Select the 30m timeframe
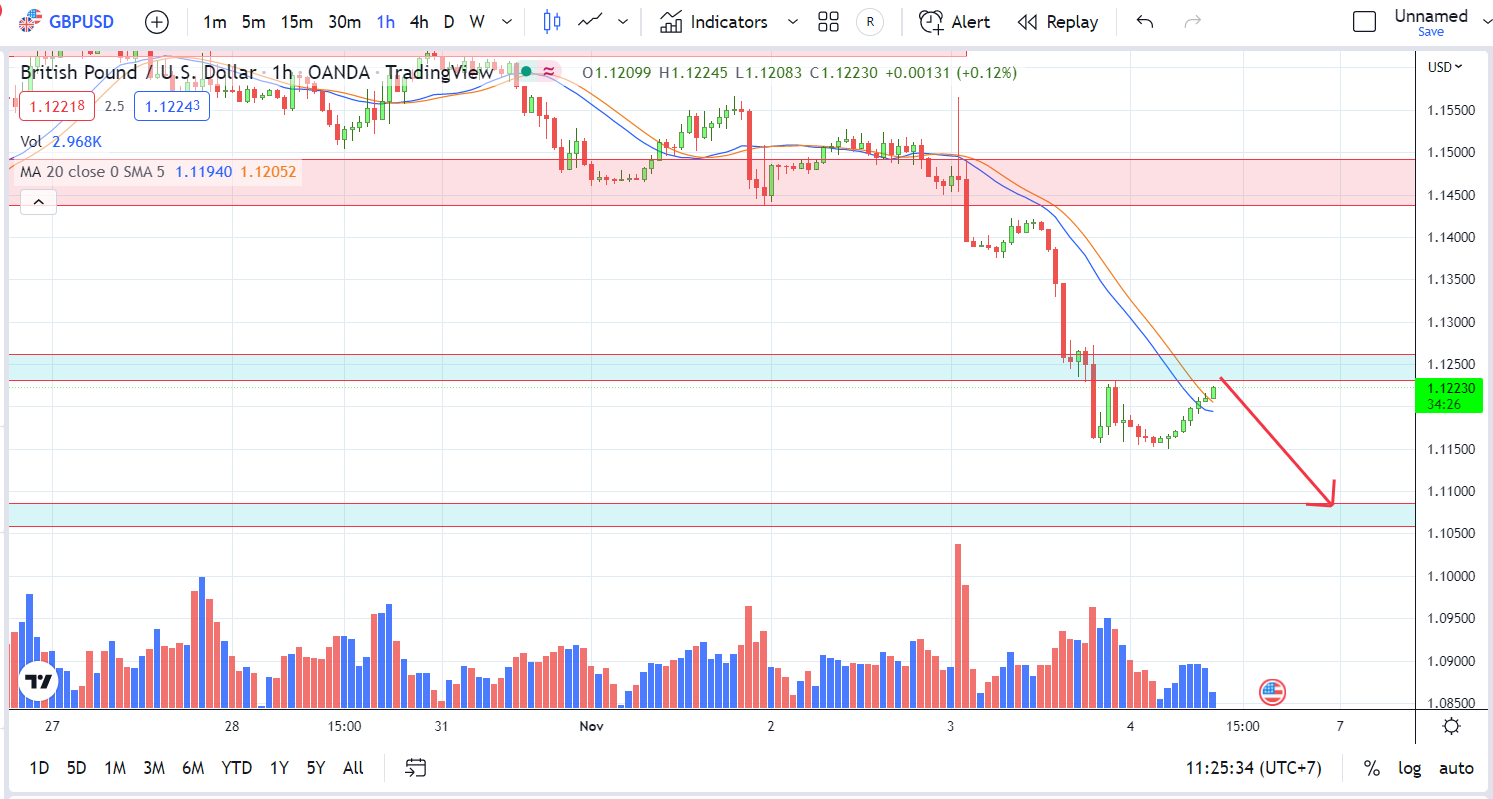This screenshot has height=799, width=1493. (x=344, y=21)
